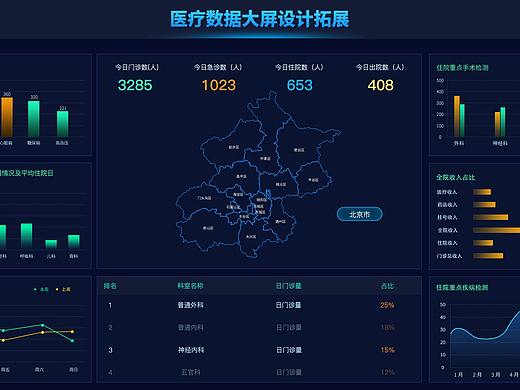Click the 3月 label on area chart
Screen dimensions: 520x390
point(495,375)
